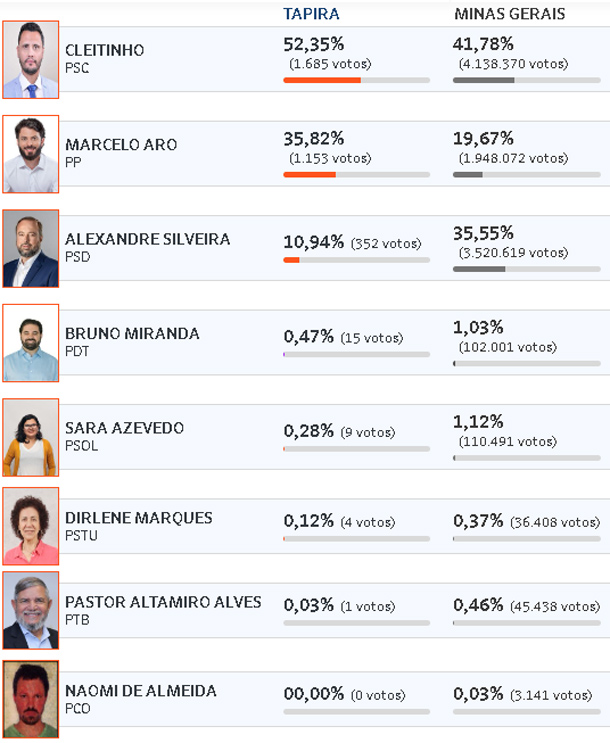
Task: Click the BRUNO MIRANDA candidate name
Action: tap(132, 334)
